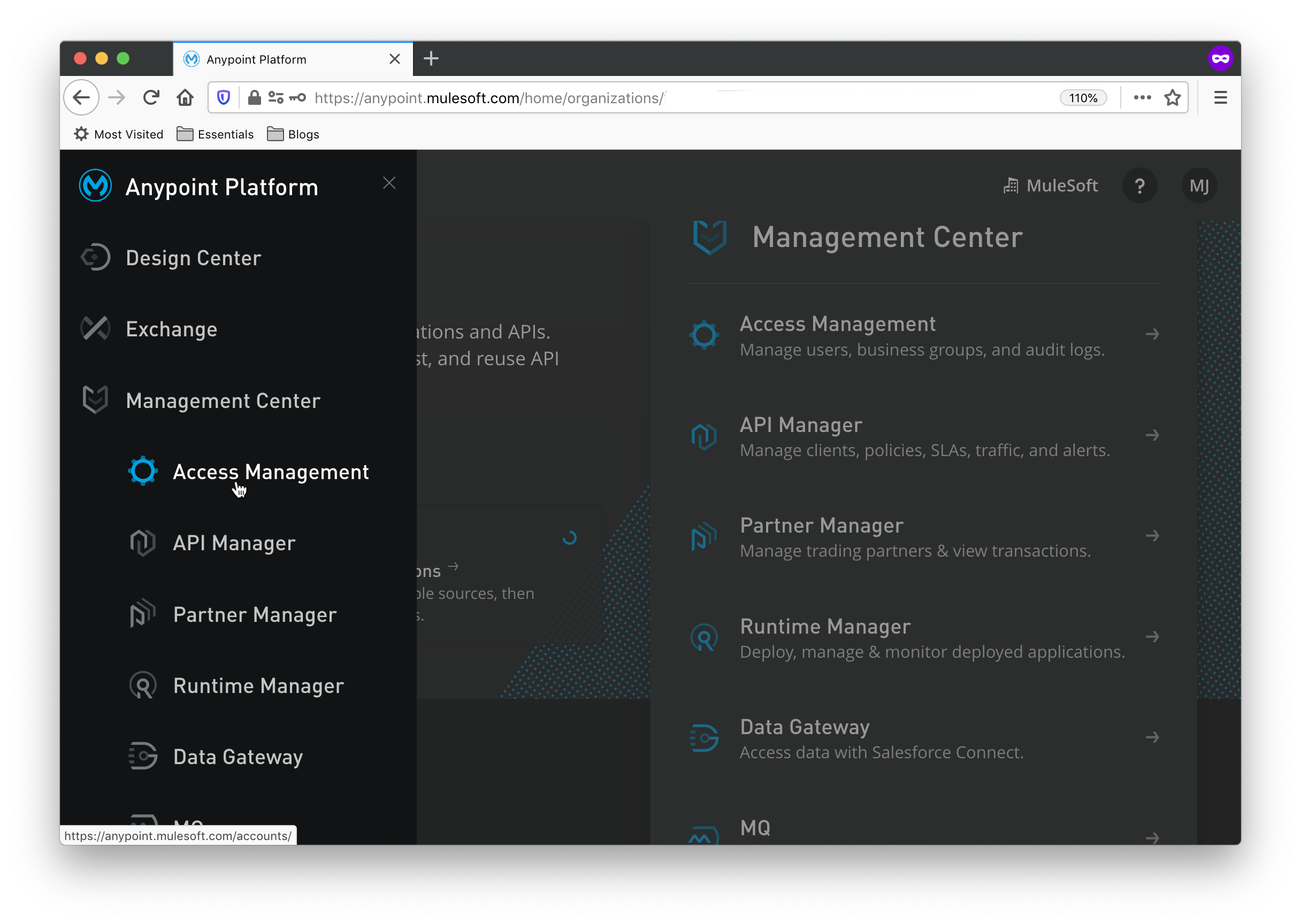Click the browser home button
The width and height of the screenshot is (1301, 924).
point(185,98)
